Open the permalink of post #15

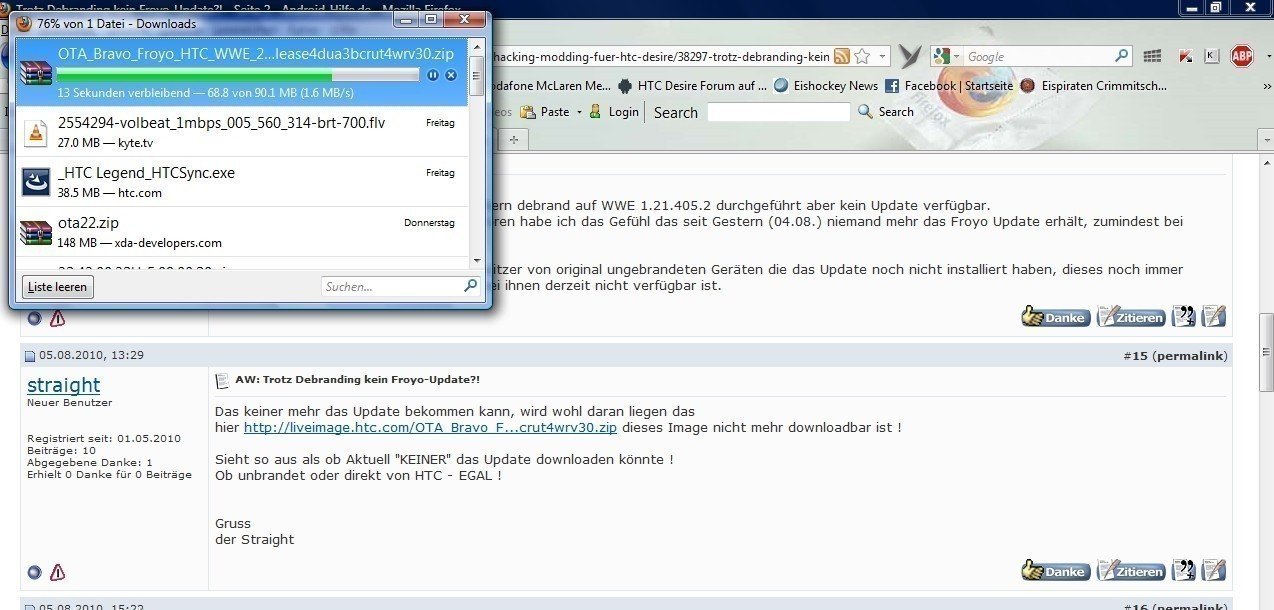(x=1189, y=355)
